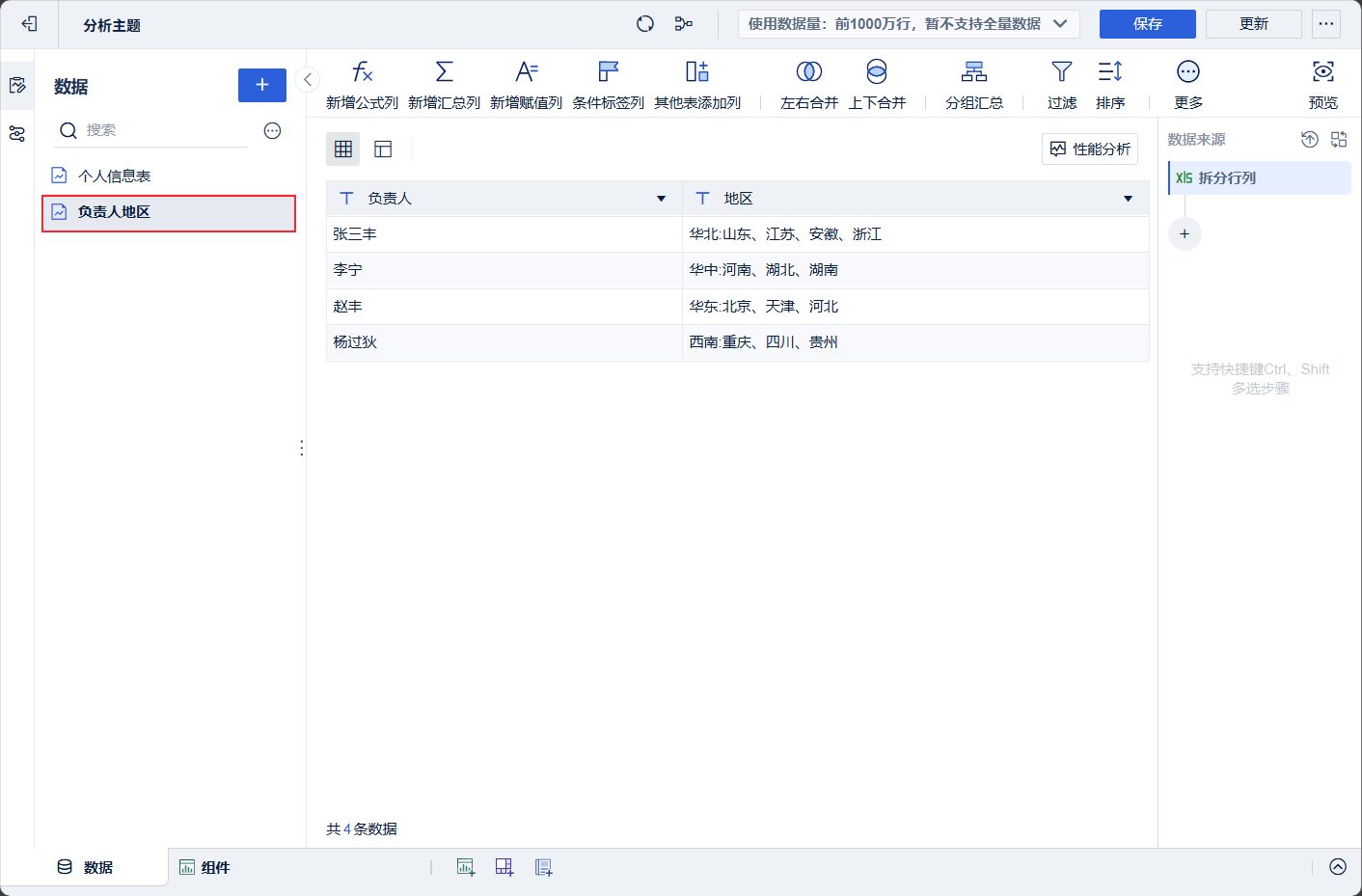1362x896 pixels.
Task: Click the 更新 button
Action: pos(1254,24)
